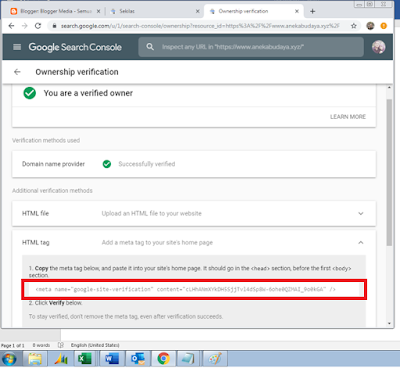This screenshot has height=368, width=400.
Task: Open the notebook app icon in taskbar
Action: (x=188, y=359)
